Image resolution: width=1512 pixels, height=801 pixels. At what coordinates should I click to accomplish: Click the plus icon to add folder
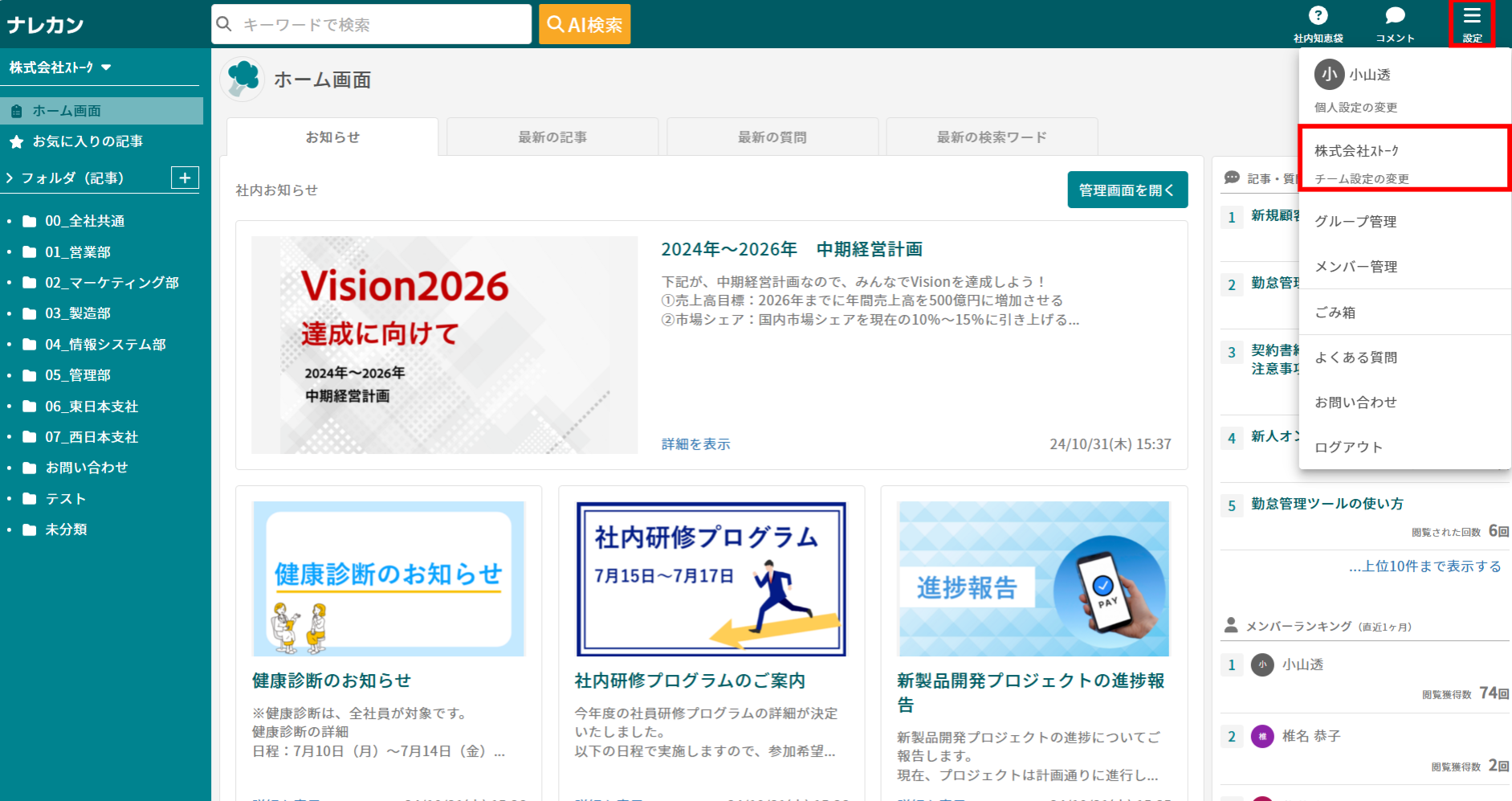tap(185, 178)
